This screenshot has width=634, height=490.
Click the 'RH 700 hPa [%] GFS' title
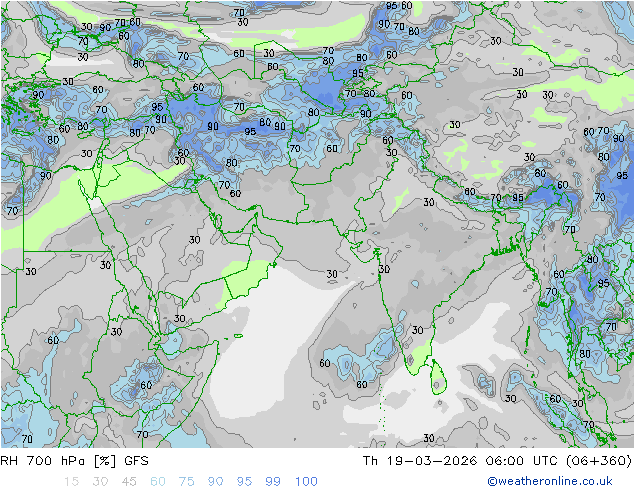[74, 461]
